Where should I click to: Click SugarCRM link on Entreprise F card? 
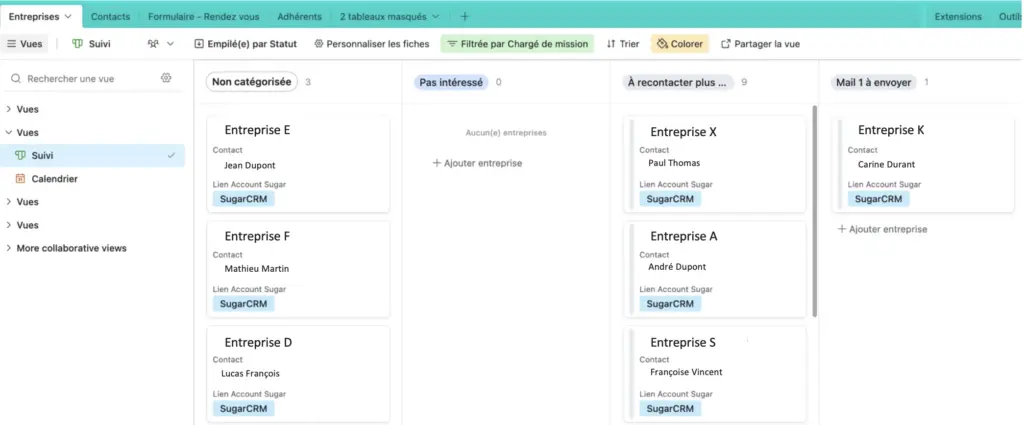coord(244,304)
